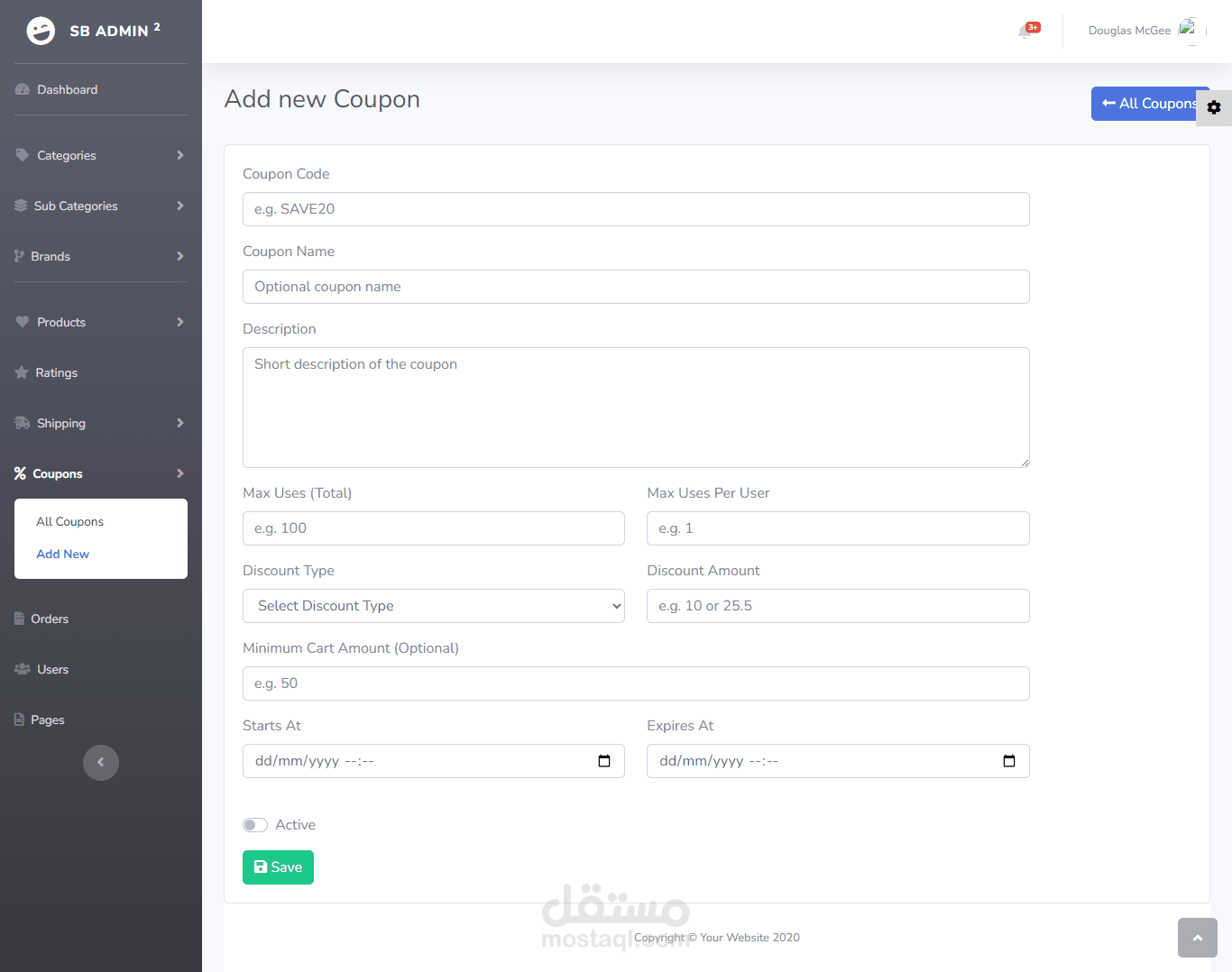Focus Max Uses (Total) field
Viewport: 1232px width, 972px height.
[434, 528]
